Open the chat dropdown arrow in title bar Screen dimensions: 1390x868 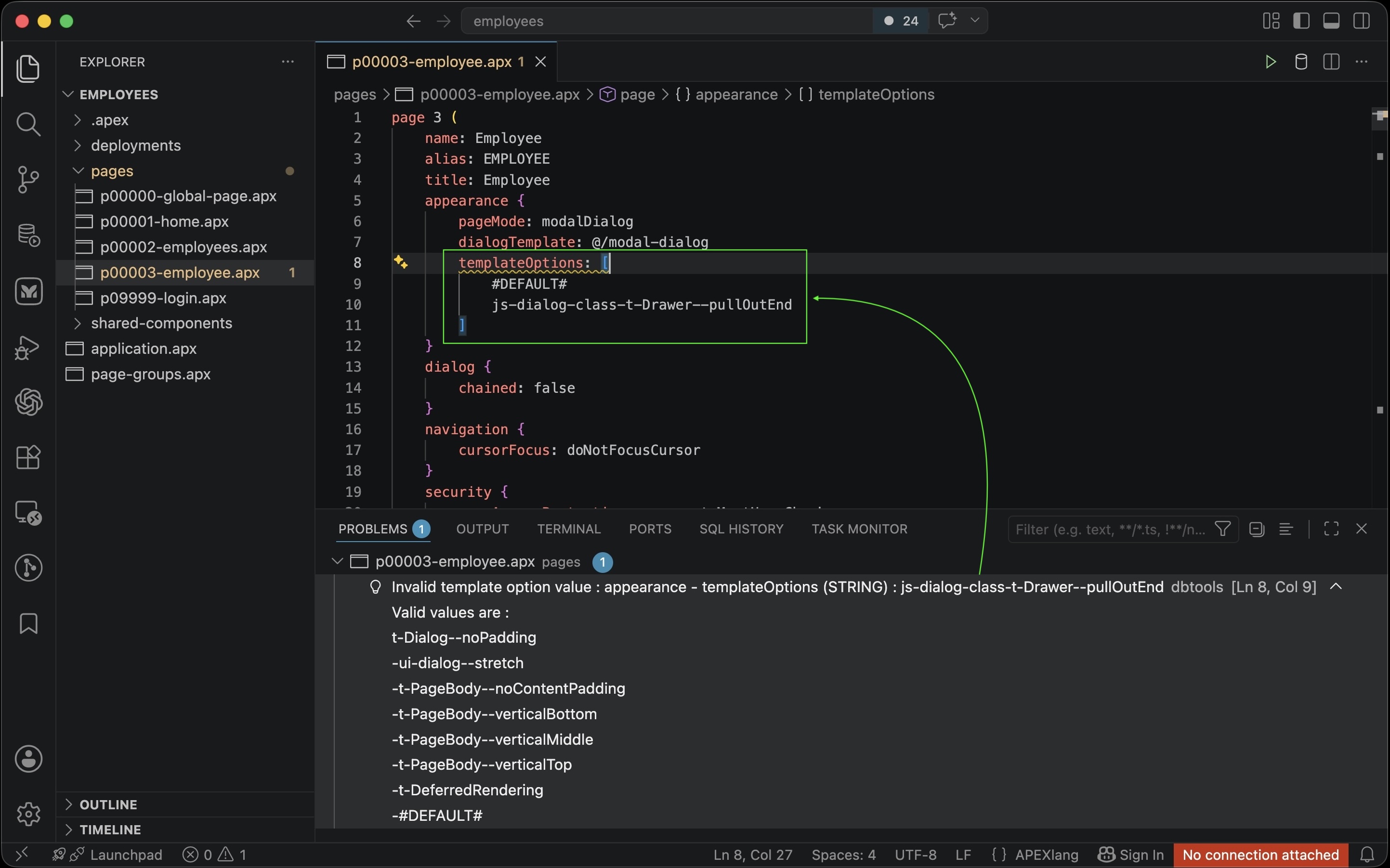coord(974,21)
